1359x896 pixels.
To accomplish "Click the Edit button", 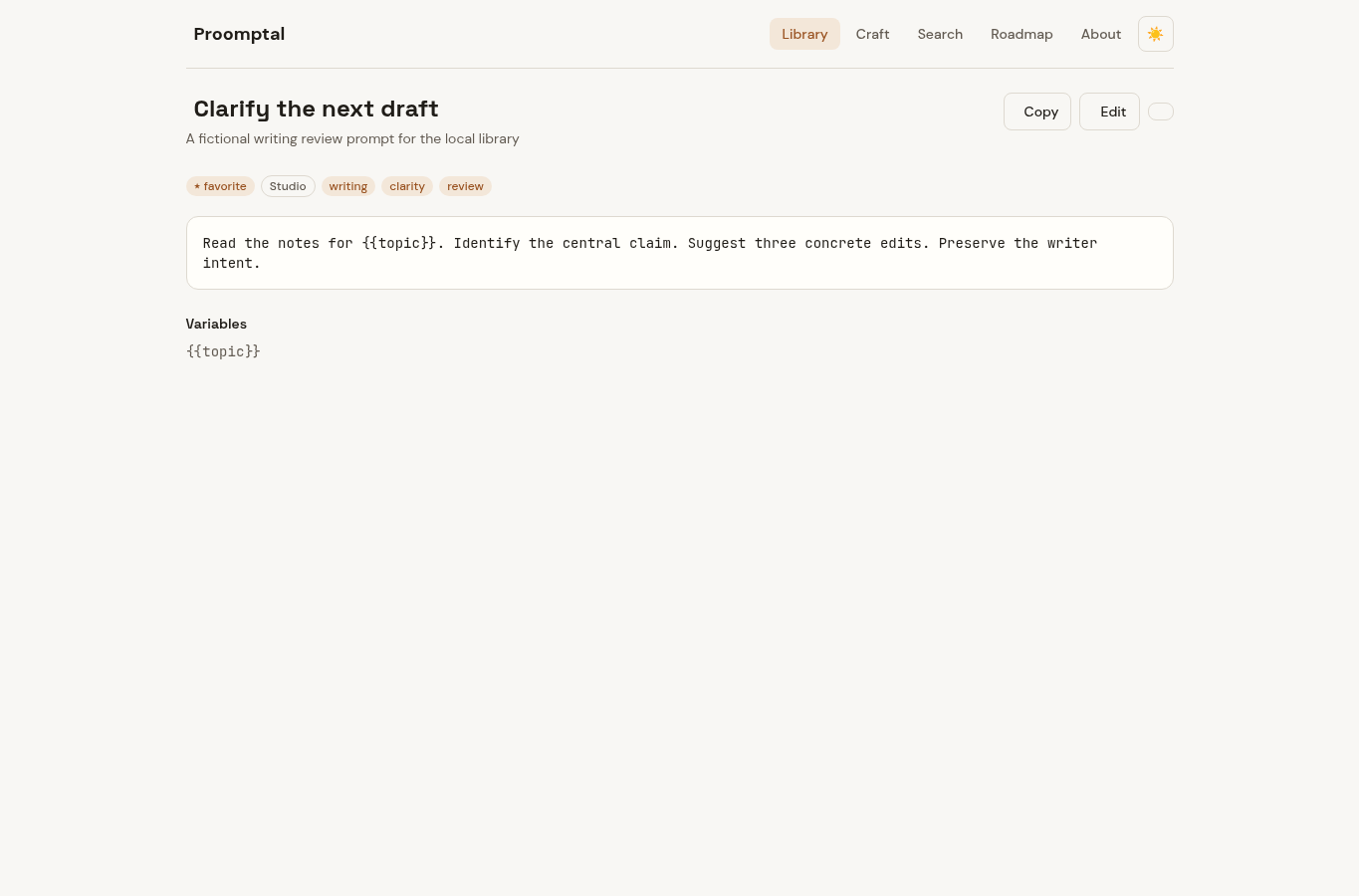I will pyautogui.click(x=1109, y=112).
